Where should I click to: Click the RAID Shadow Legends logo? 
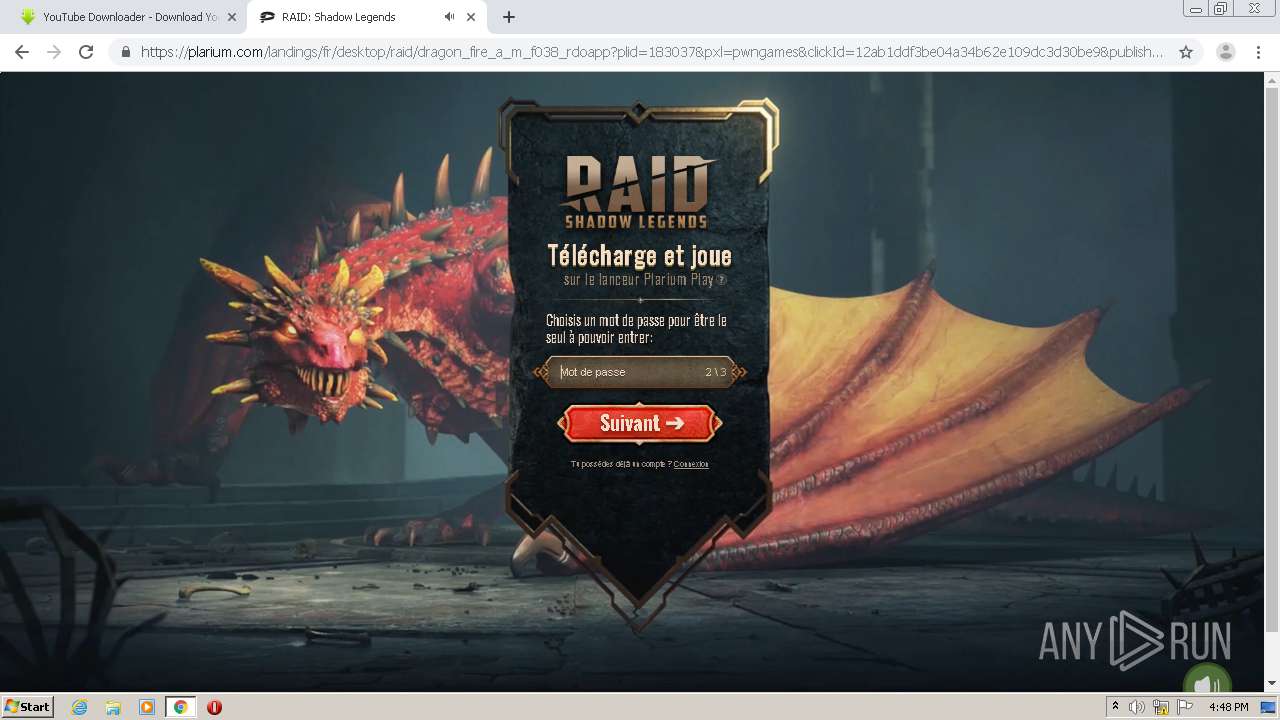click(637, 191)
